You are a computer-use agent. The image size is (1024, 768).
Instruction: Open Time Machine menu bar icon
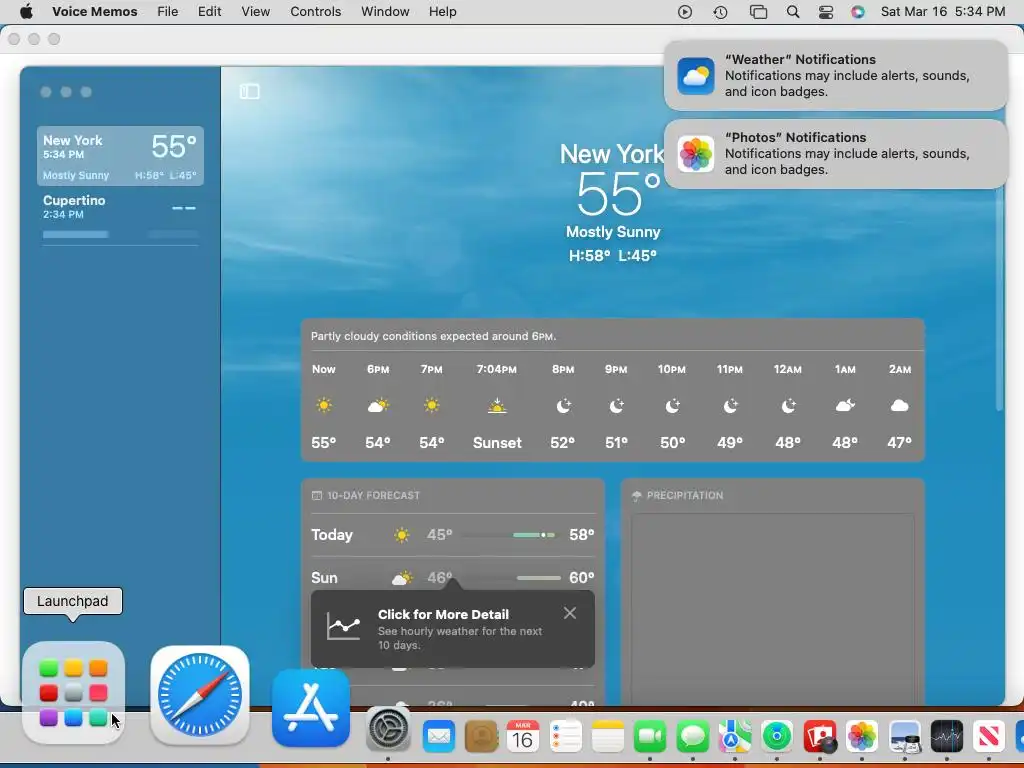pyautogui.click(x=720, y=12)
